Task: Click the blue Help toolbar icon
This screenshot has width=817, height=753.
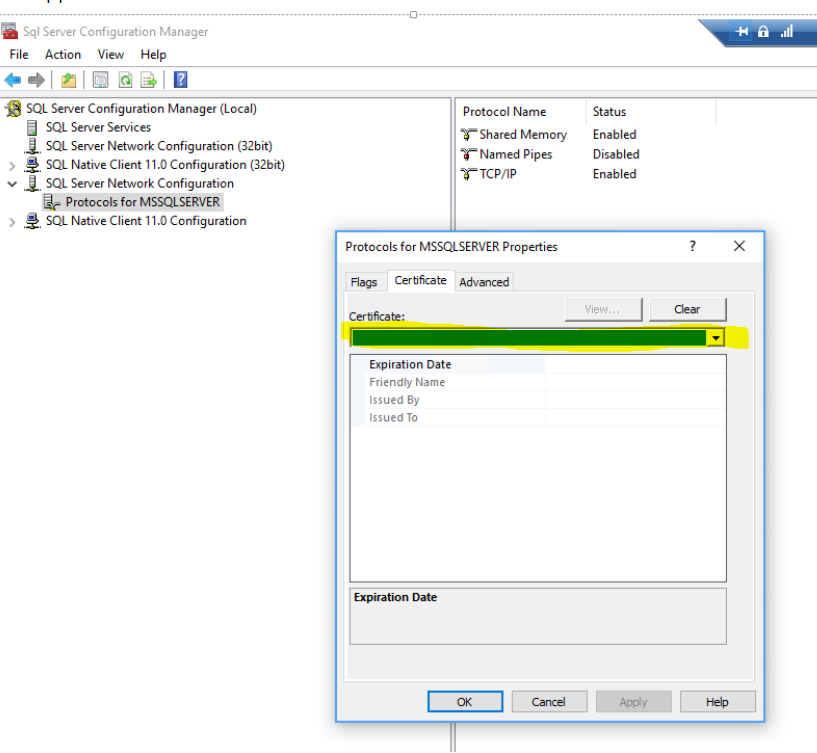Action: point(180,80)
